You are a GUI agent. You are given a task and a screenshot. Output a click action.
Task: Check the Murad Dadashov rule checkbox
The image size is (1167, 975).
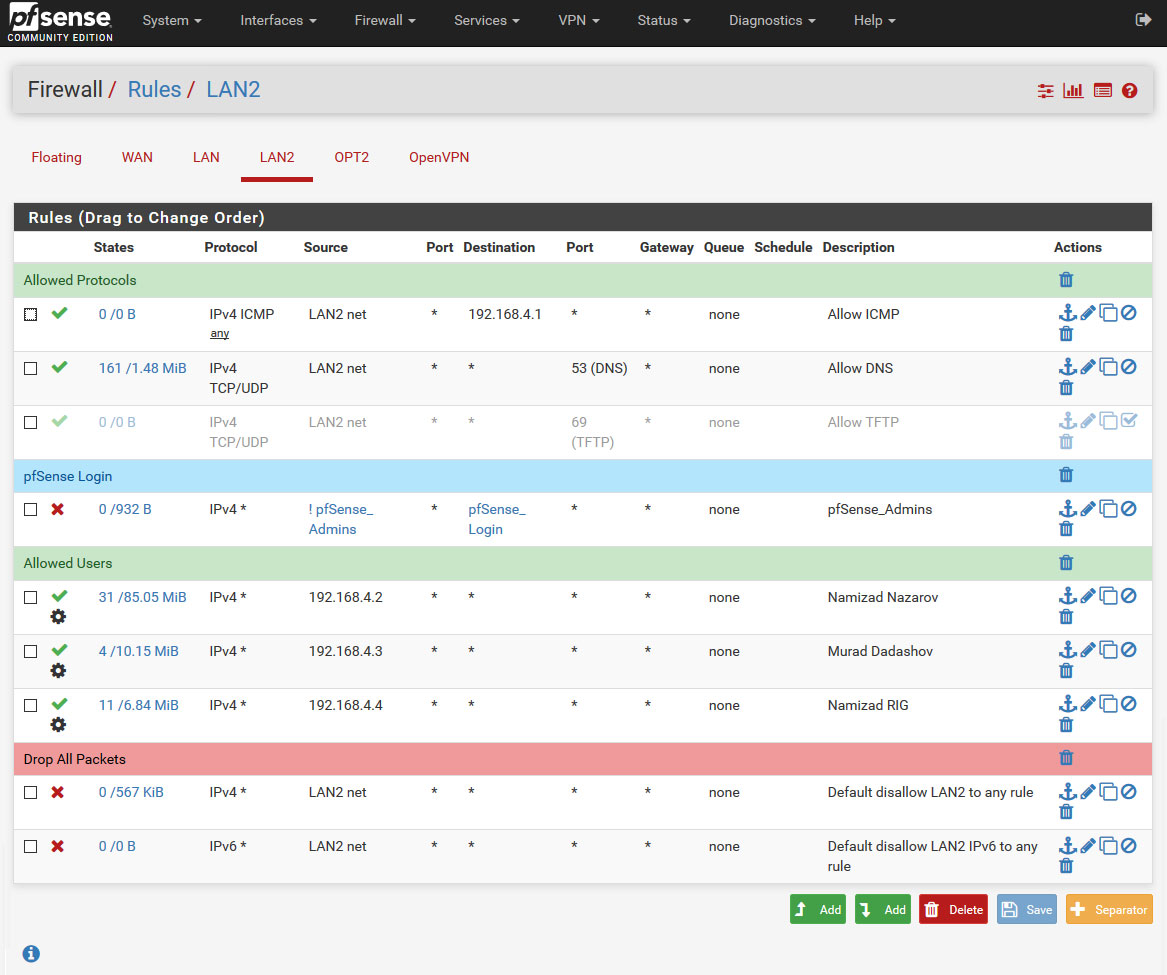pos(31,651)
